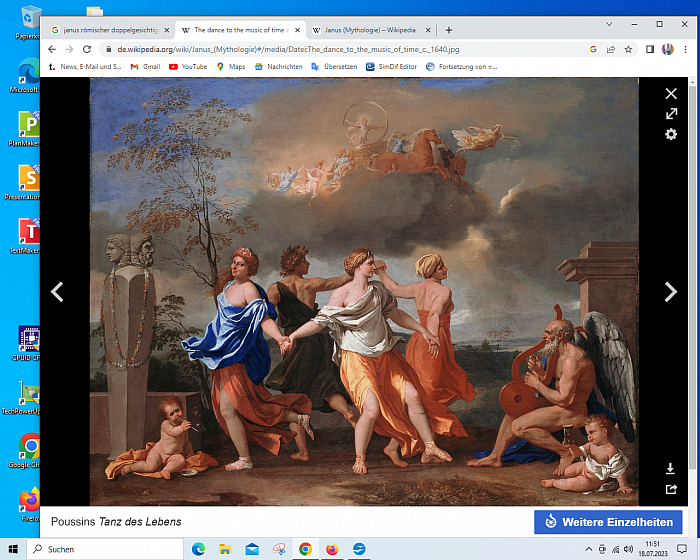
Task: Open the browser side panel
Action: [x=650, y=49]
